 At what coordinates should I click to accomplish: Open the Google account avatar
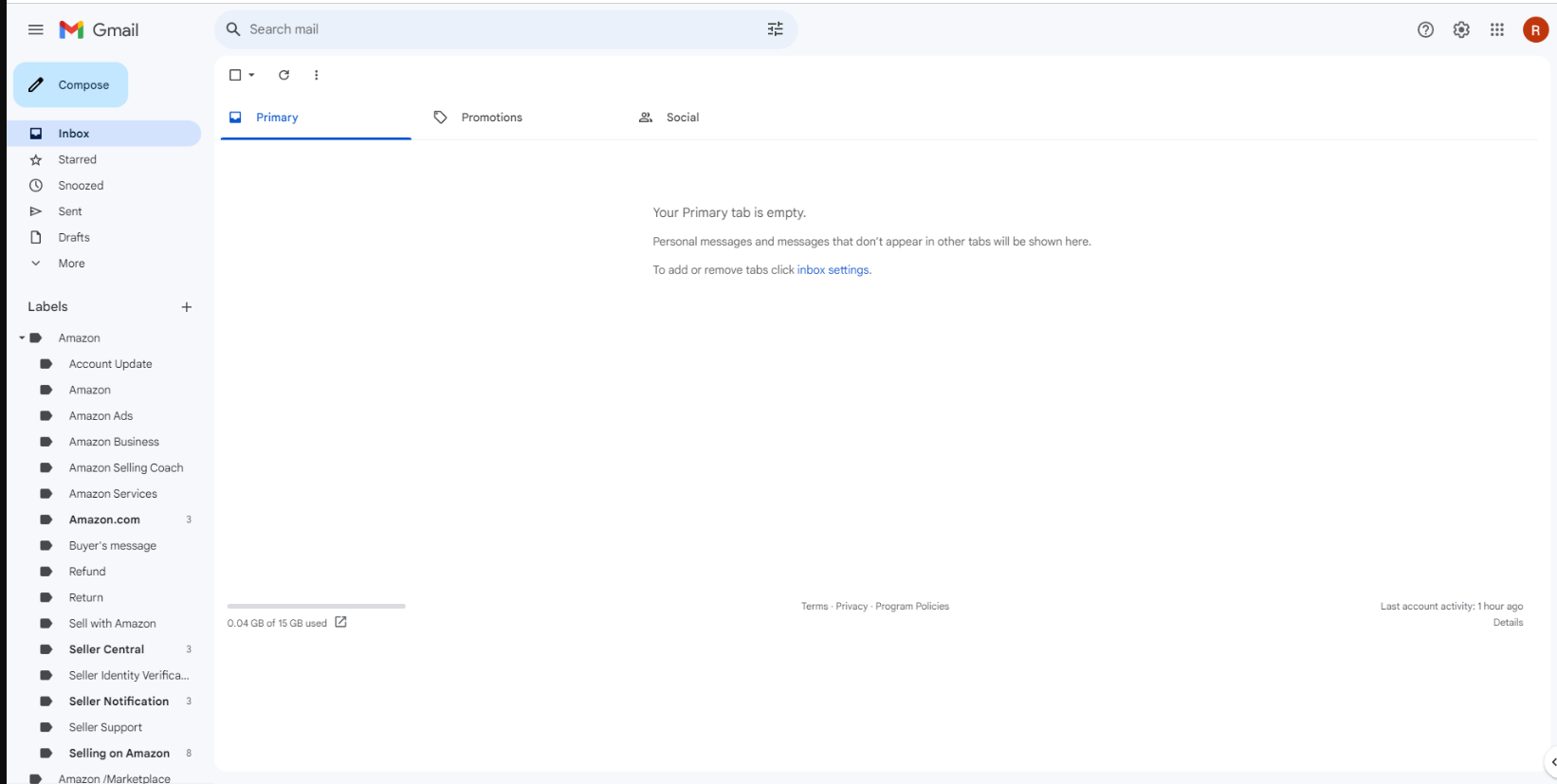(x=1535, y=30)
